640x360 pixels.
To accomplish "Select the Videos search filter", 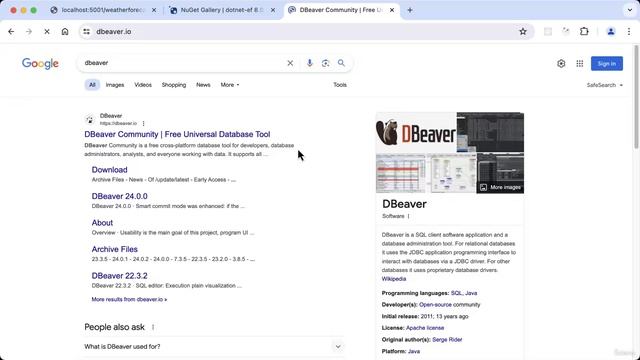I will point(143,85).
